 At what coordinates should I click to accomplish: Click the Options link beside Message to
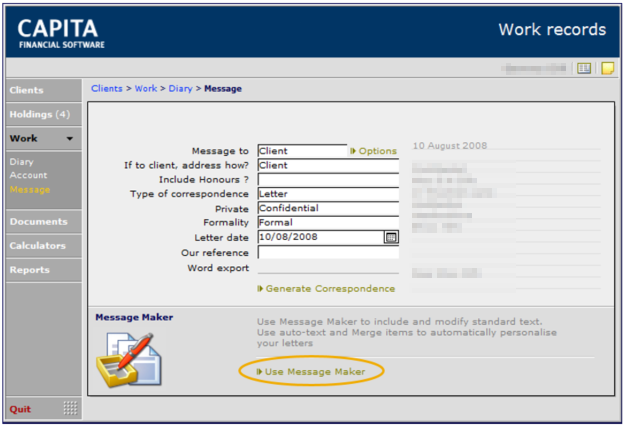coord(374,151)
